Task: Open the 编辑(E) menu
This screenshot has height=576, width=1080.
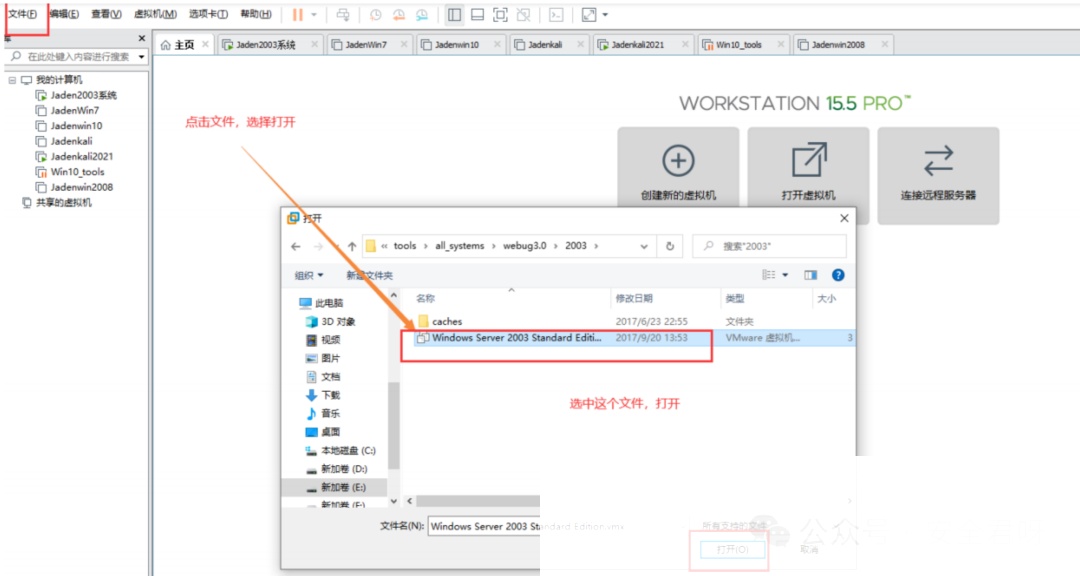Action: 64,14
